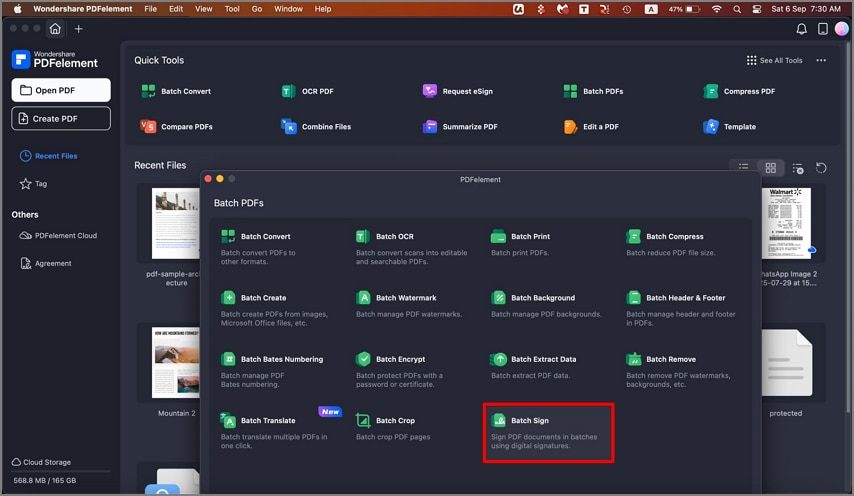Open Request eSign quick tool
Image resolution: width=854 pixels, height=496 pixels.
point(458,91)
